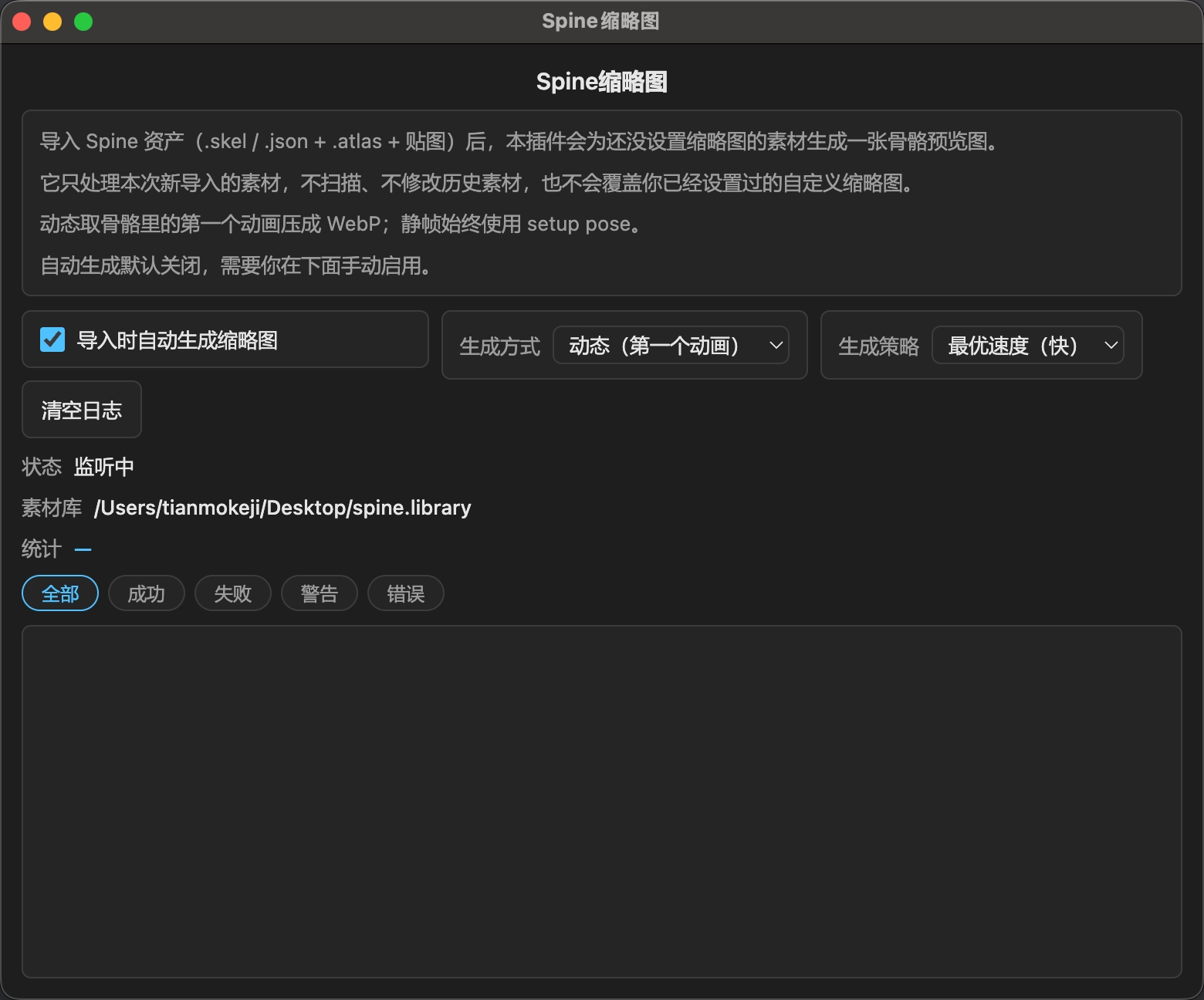Open the 生成策略 dropdown
1204x1000 pixels.
(1027, 346)
